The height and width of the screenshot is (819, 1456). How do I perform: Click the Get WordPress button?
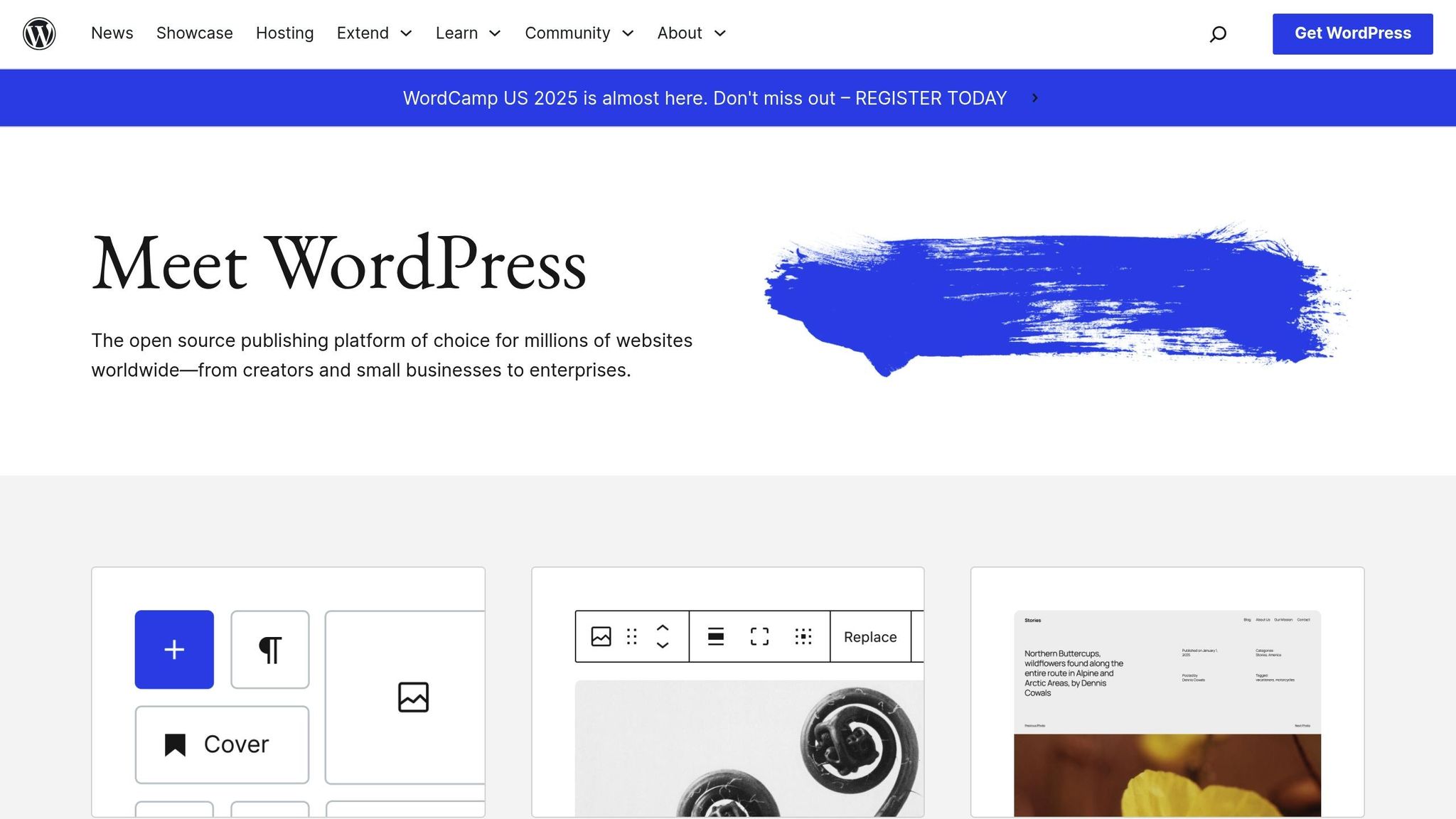tap(1351, 33)
